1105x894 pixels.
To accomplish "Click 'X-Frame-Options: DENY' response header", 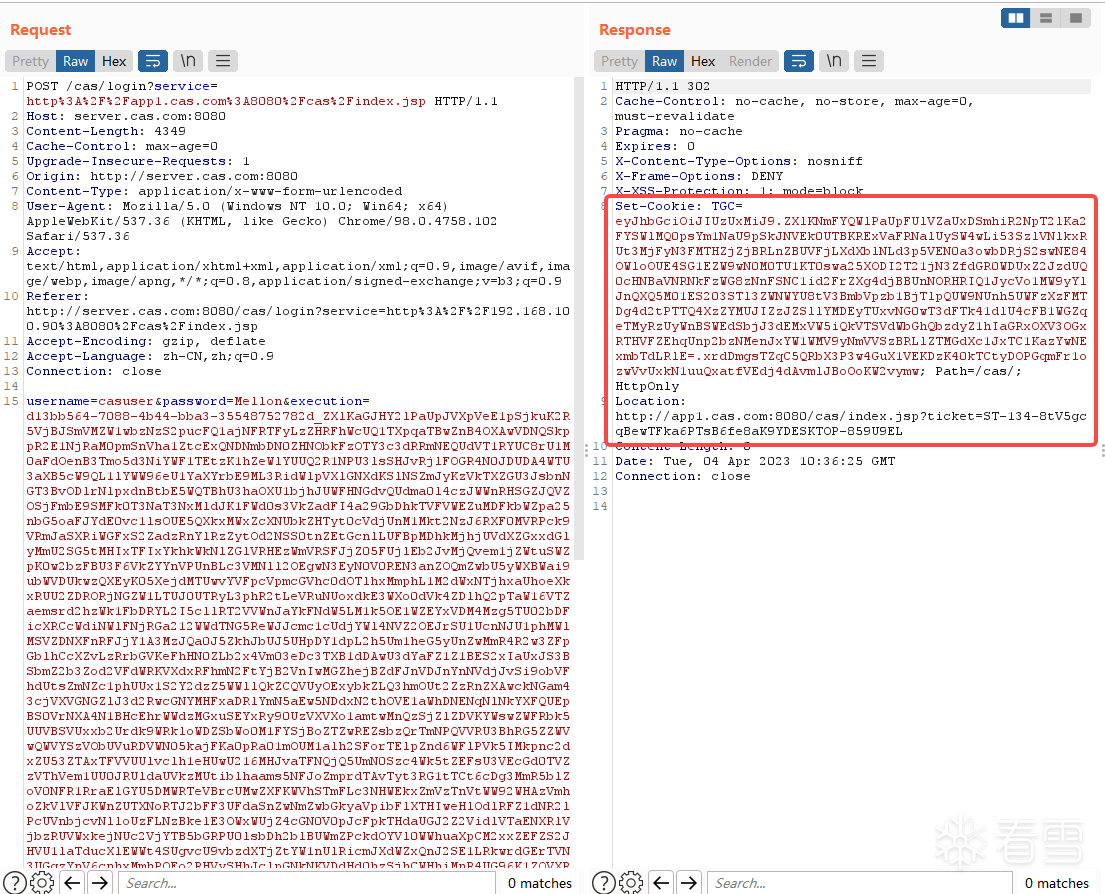I will coord(699,176).
